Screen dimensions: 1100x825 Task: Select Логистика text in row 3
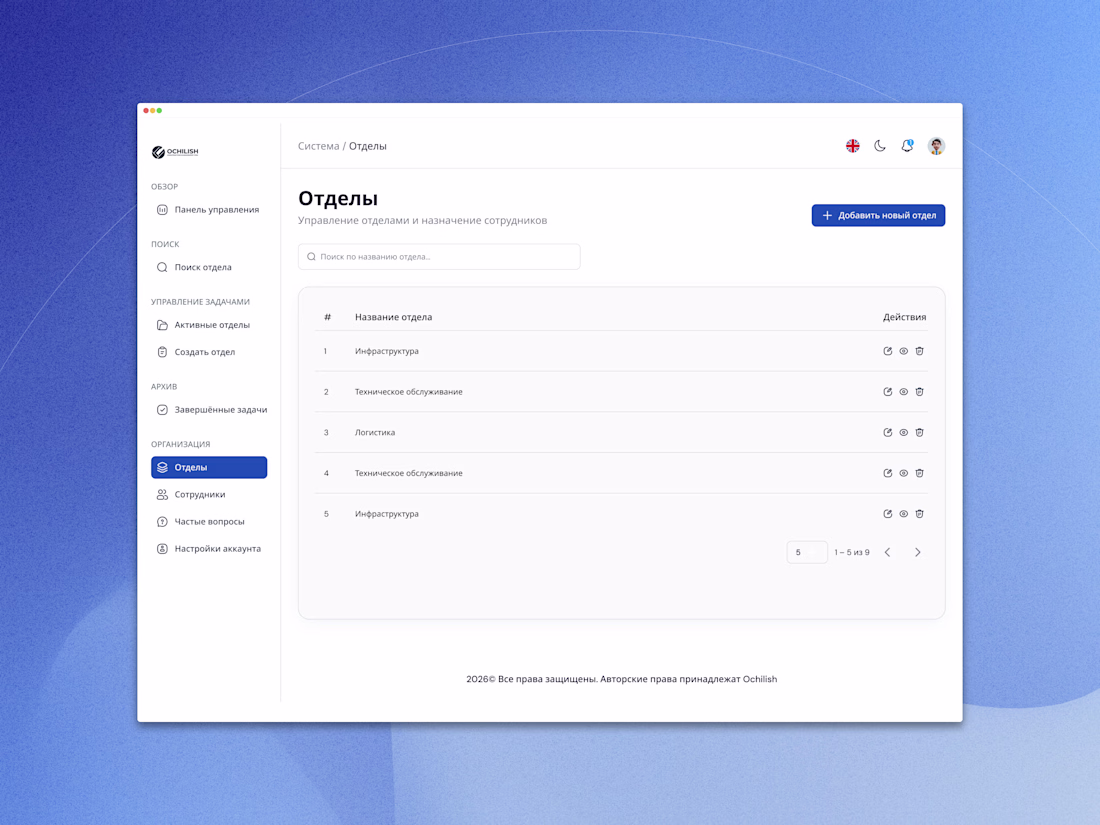[x=375, y=432]
